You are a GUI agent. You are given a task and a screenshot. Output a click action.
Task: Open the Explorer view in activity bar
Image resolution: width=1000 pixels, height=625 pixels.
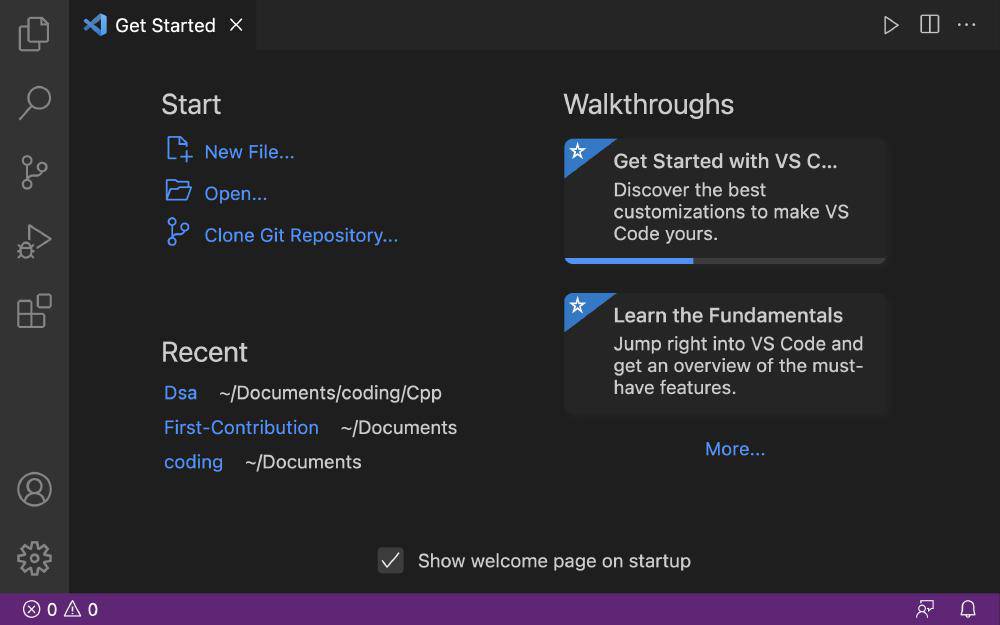click(34, 34)
